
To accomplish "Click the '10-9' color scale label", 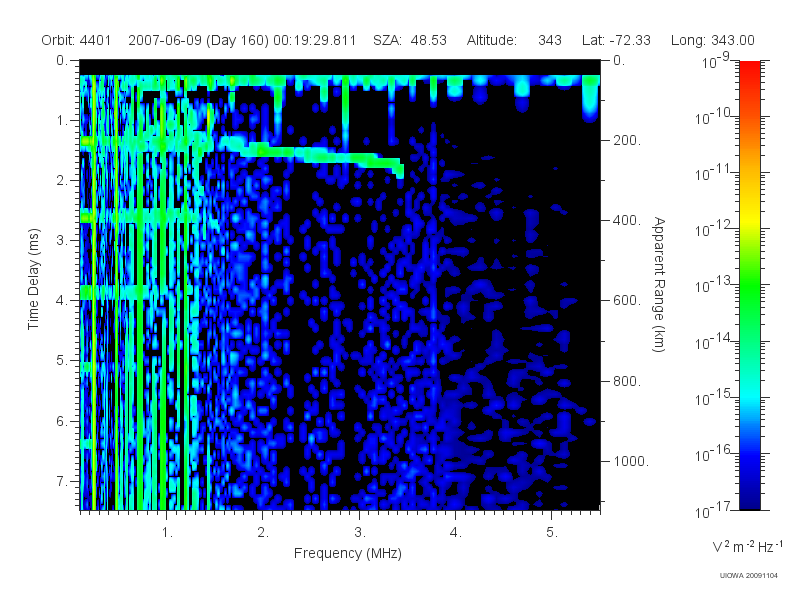I will point(716,61).
